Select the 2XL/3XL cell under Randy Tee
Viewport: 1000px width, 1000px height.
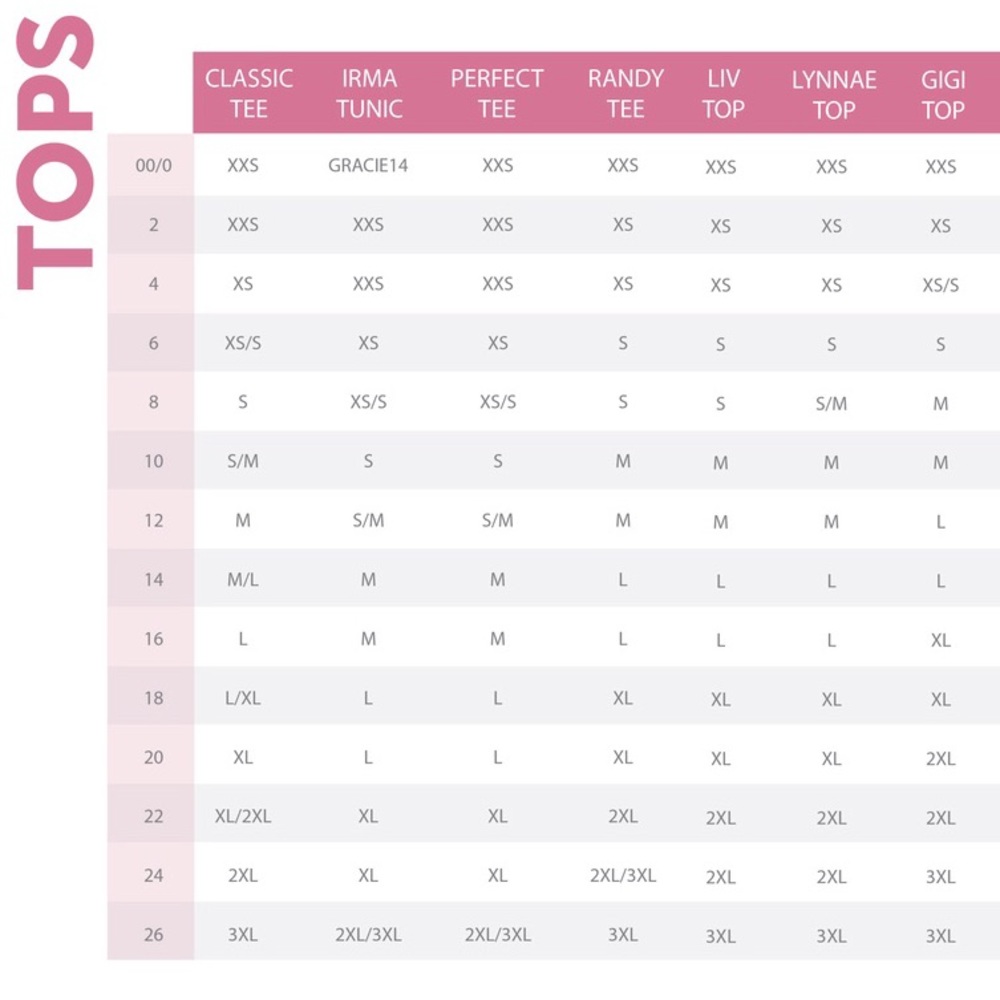(623, 875)
